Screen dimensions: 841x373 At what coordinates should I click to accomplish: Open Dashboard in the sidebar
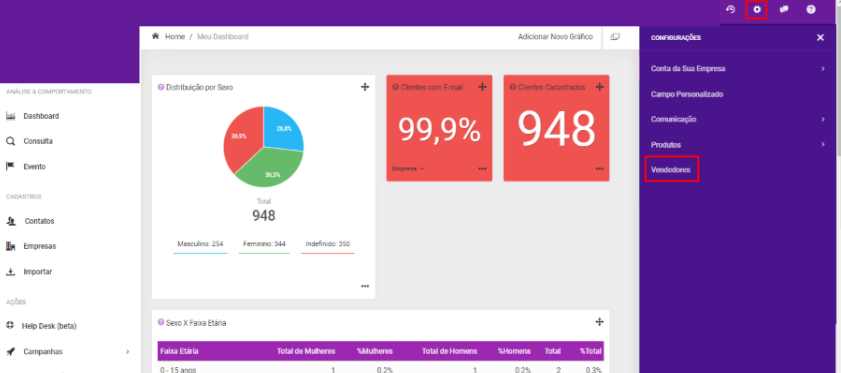pyautogui.click(x=41, y=116)
